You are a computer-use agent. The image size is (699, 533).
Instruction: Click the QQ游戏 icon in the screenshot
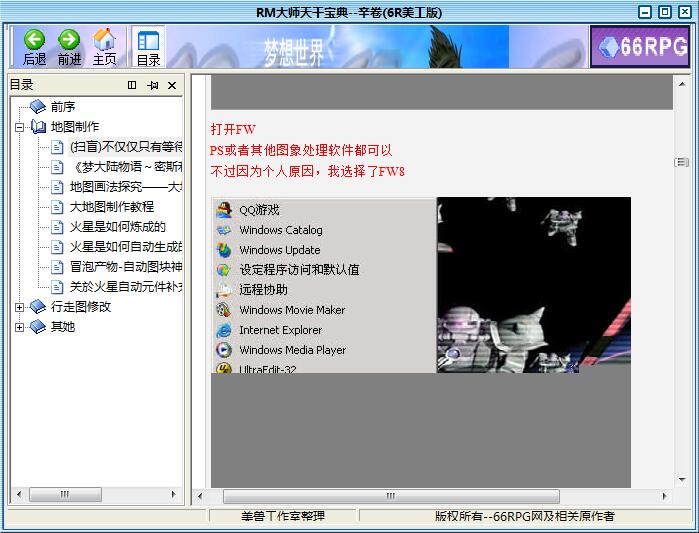click(224, 210)
